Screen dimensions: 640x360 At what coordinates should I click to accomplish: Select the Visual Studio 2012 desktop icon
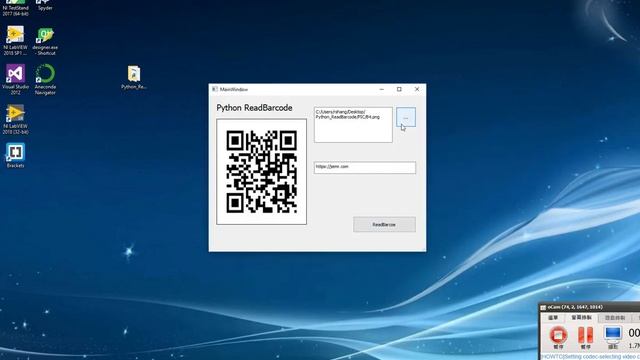pos(15,79)
